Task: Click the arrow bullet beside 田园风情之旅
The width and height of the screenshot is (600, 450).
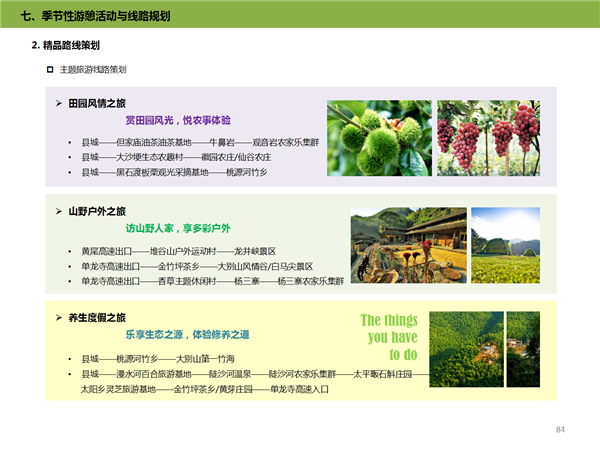Action: point(58,104)
